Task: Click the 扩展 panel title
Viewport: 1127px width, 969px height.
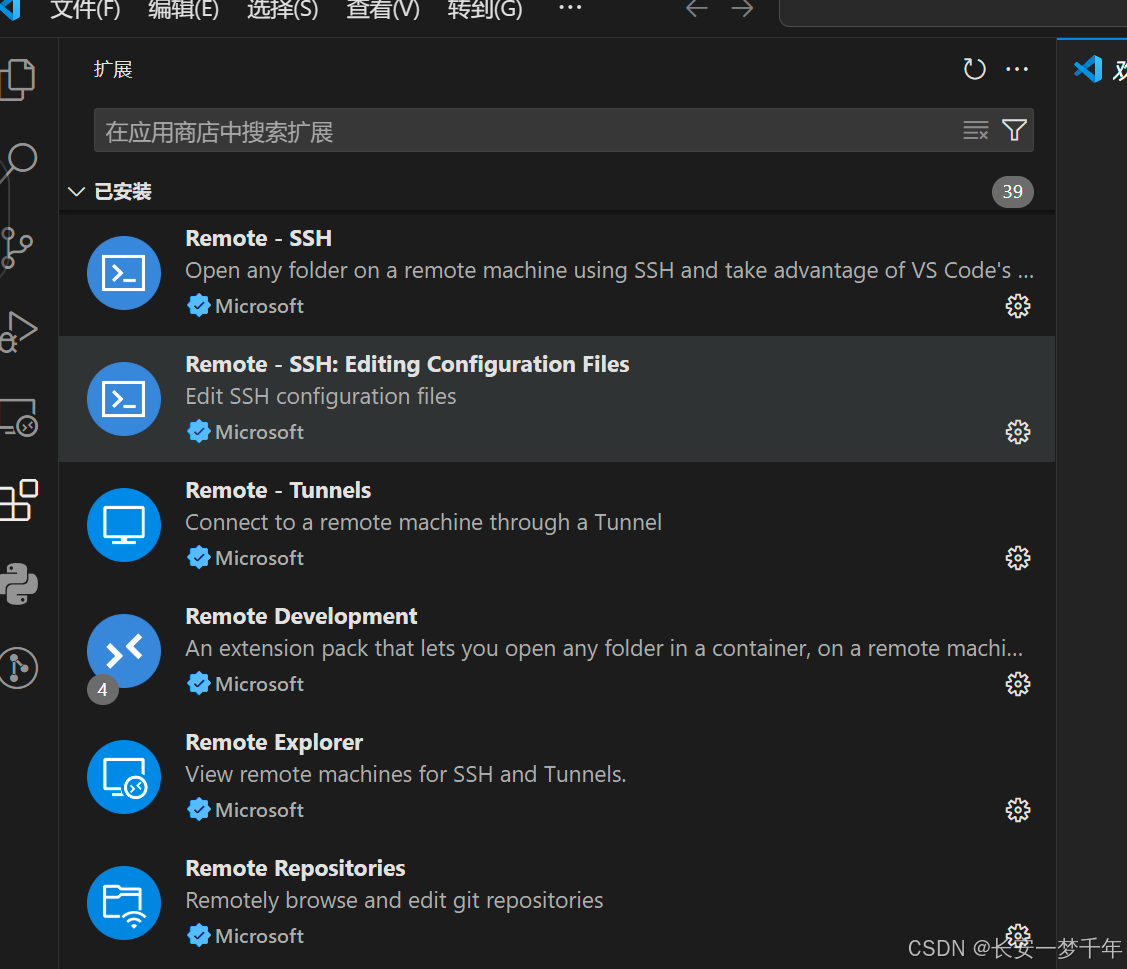Action: [113, 69]
